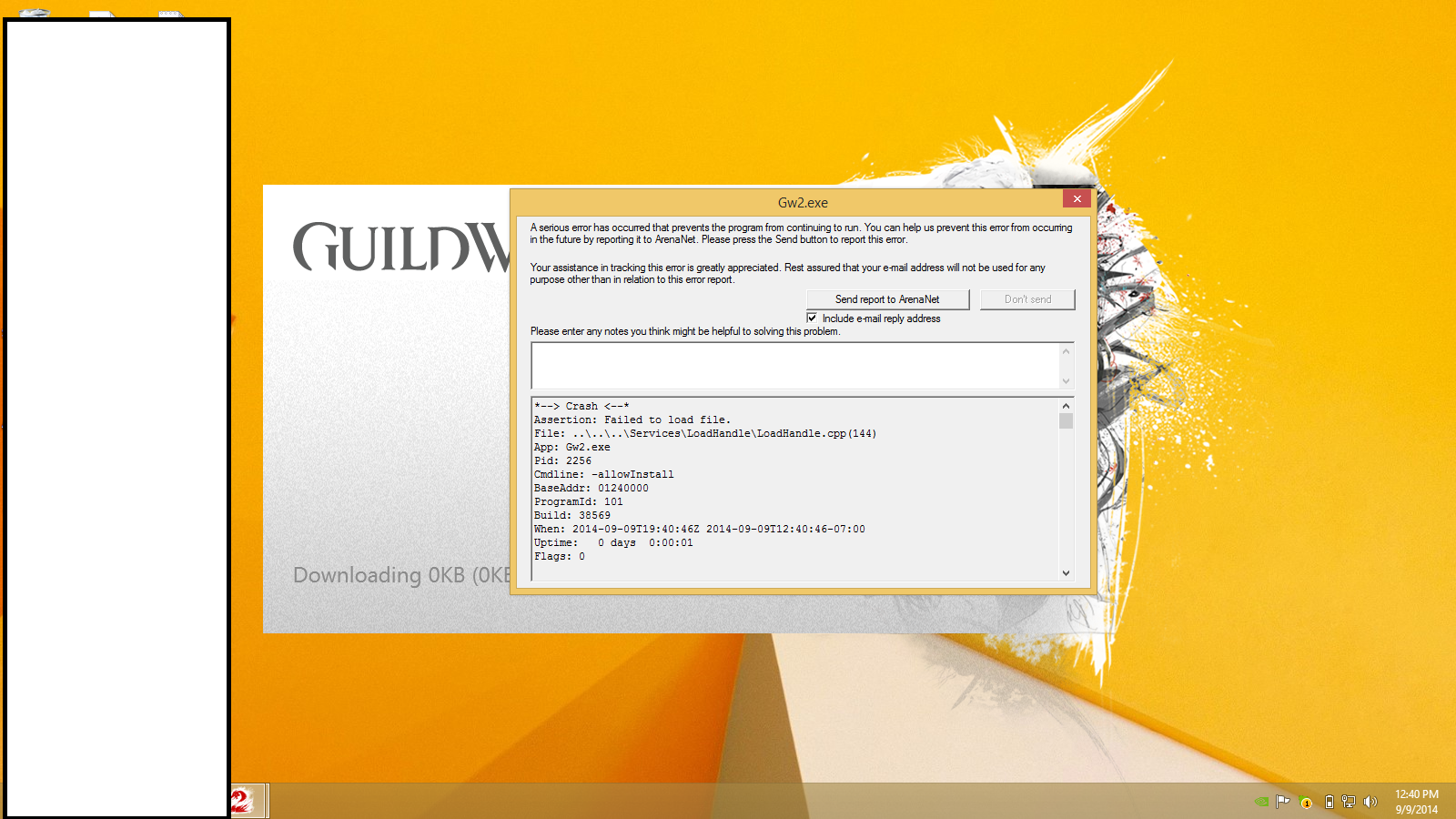Image resolution: width=1456 pixels, height=819 pixels.
Task: Click the 'Pid: 2256' line
Action: (x=562, y=460)
